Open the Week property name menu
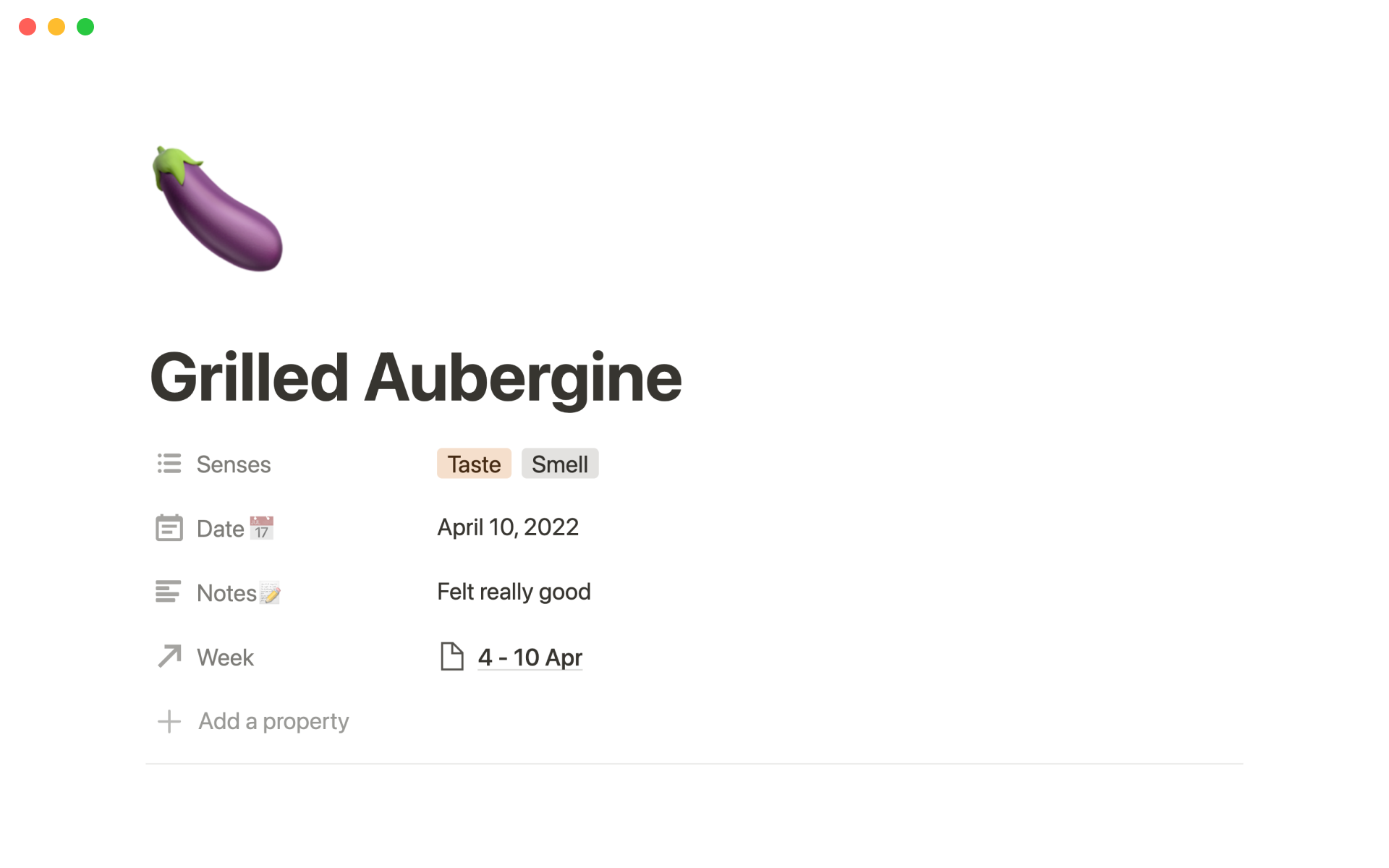 [225, 658]
